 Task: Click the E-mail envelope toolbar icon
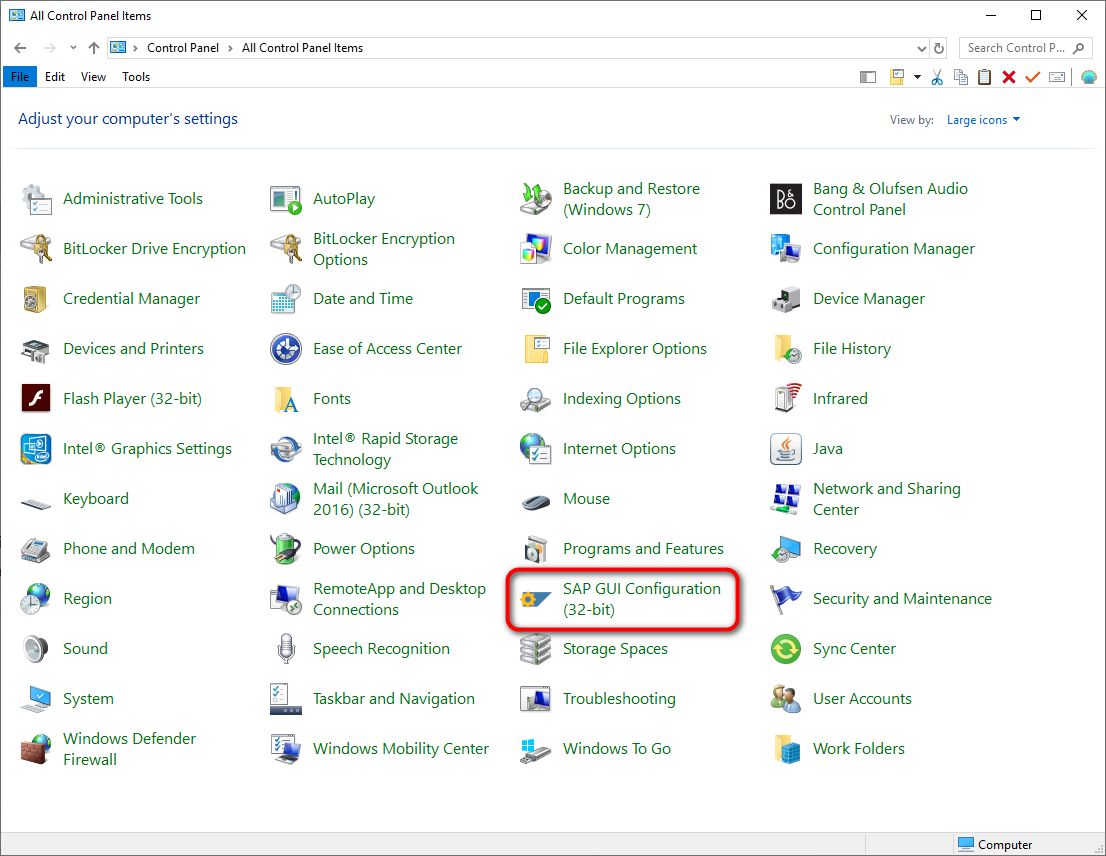1057,77
